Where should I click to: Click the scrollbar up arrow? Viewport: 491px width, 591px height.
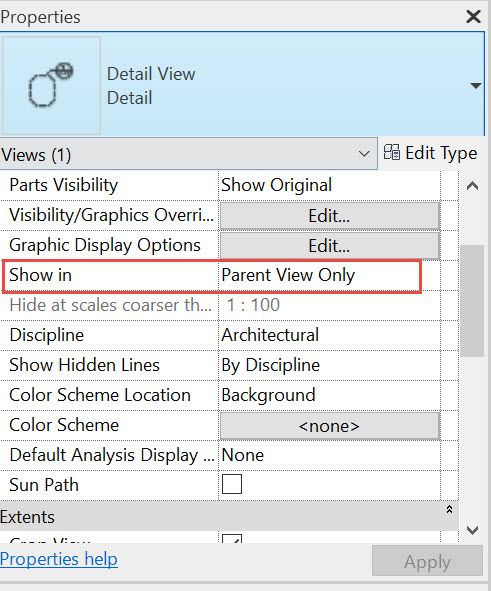pos(472,185)
